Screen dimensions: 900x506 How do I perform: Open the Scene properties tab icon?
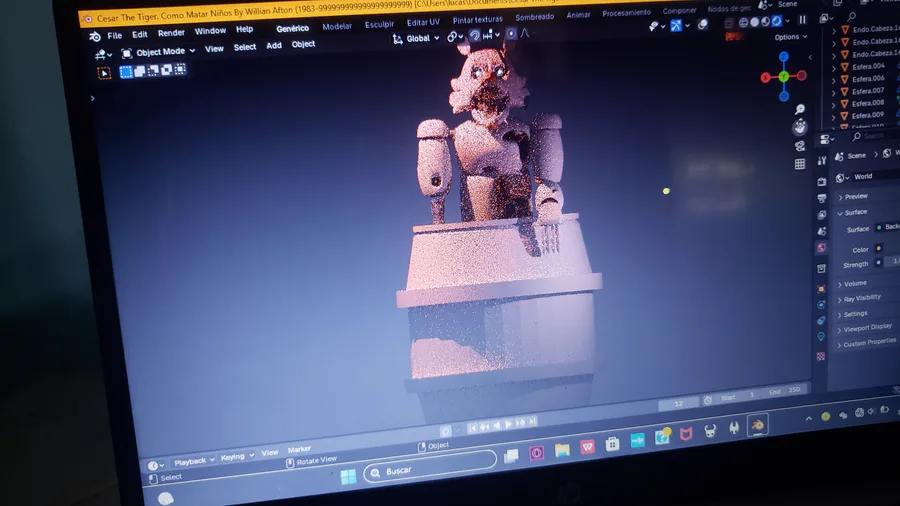pyautogui.click(x=822, y=231)
